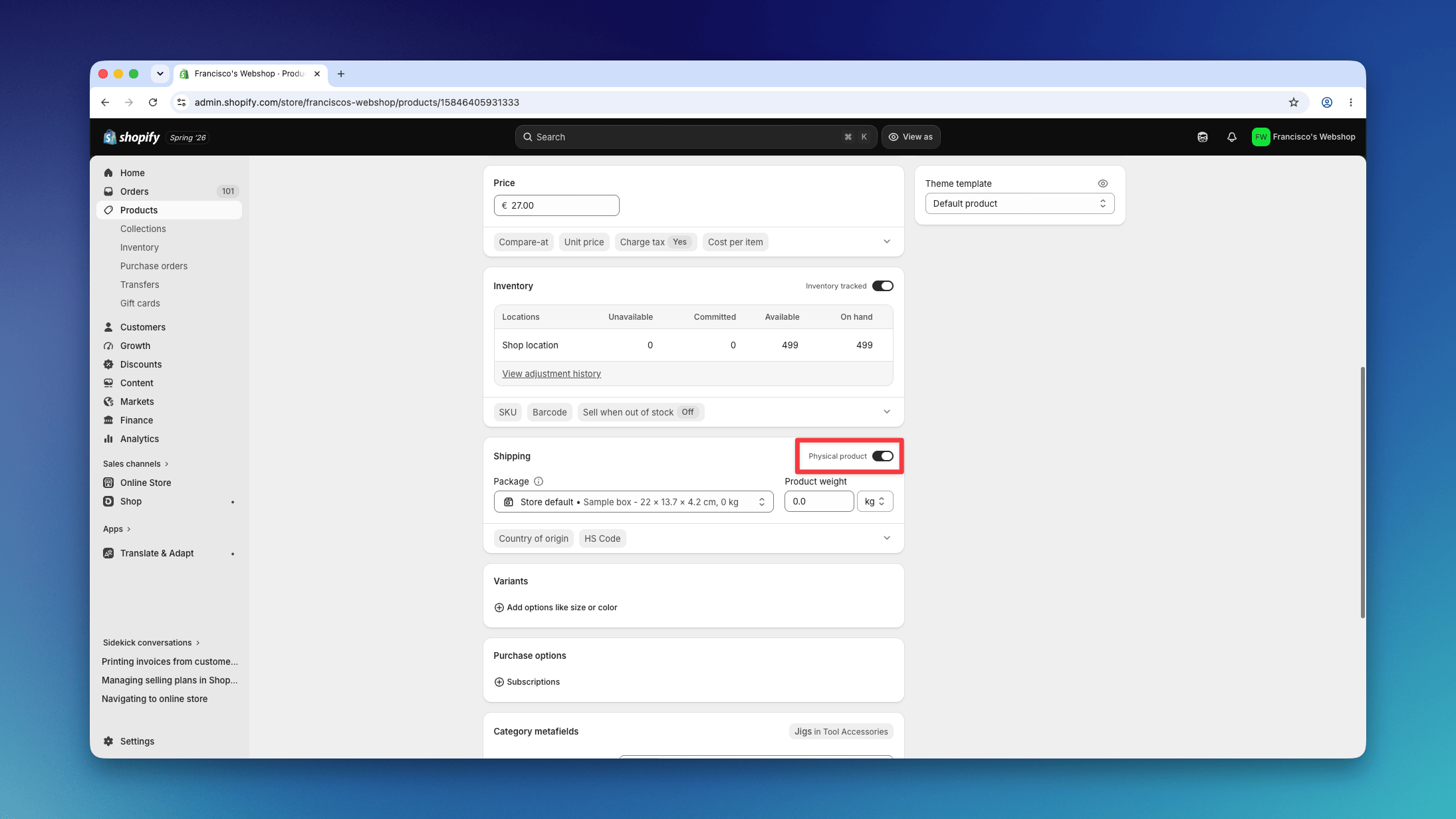Open Printing invoices conversation
This screenshot has width=1456, height=819.
tap(170, 661)
